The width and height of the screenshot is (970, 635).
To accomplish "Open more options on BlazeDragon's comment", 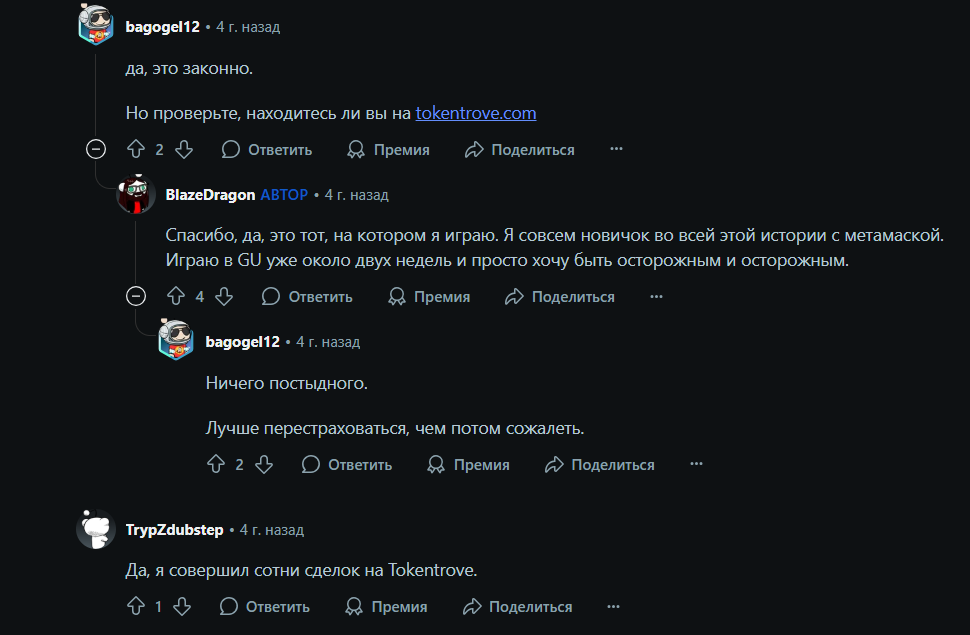I will pos(656,297).
